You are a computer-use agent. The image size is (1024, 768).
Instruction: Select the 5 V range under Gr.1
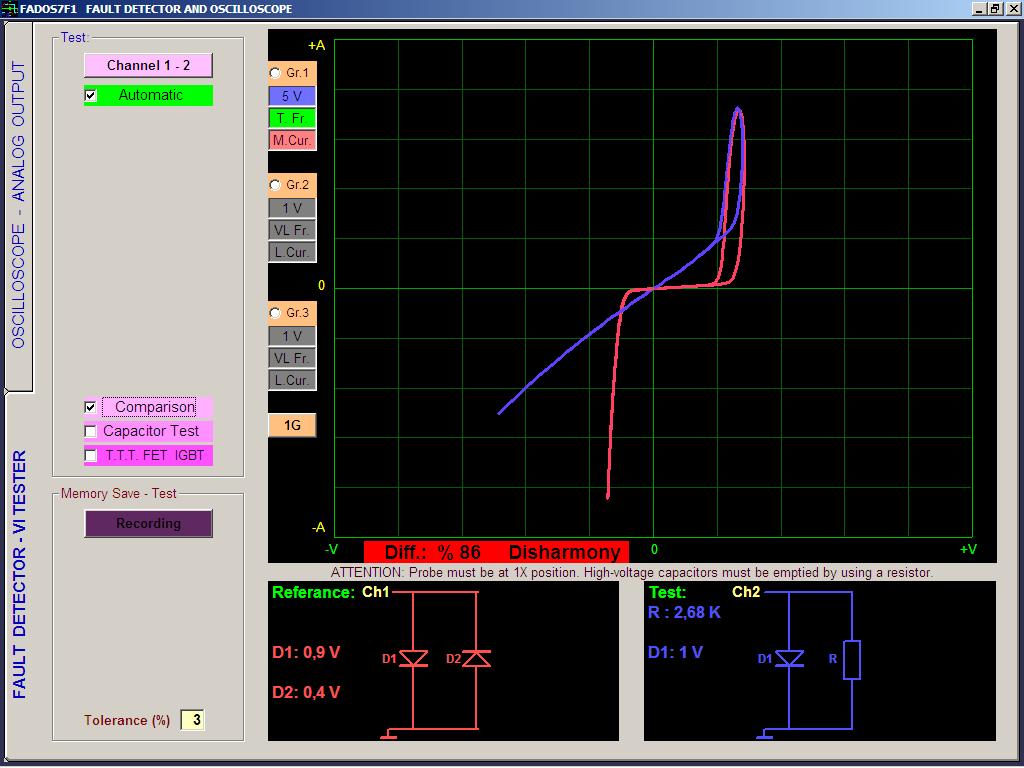point(291,95)
